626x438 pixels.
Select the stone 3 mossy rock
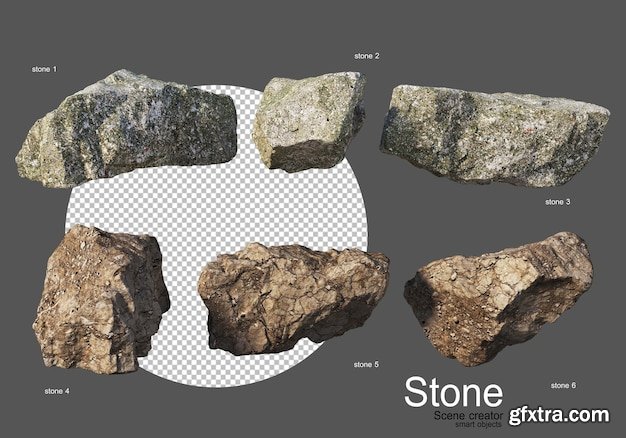[x=494, y=134]
